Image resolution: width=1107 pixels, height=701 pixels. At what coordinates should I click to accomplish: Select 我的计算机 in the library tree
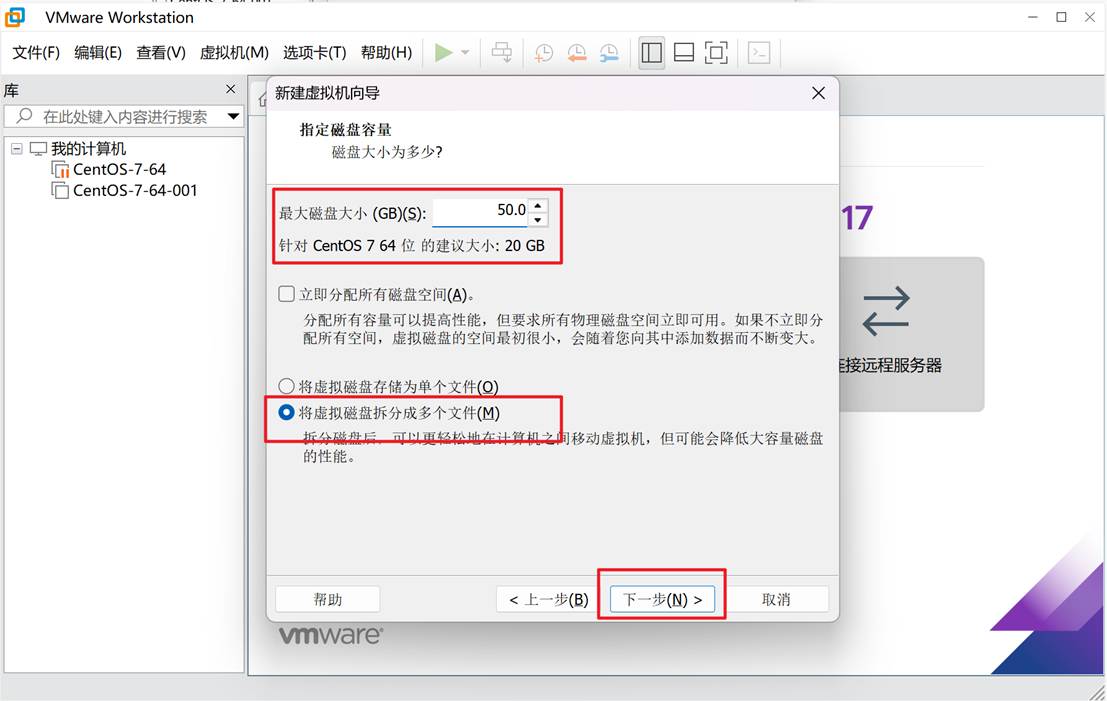coord(88,149)
